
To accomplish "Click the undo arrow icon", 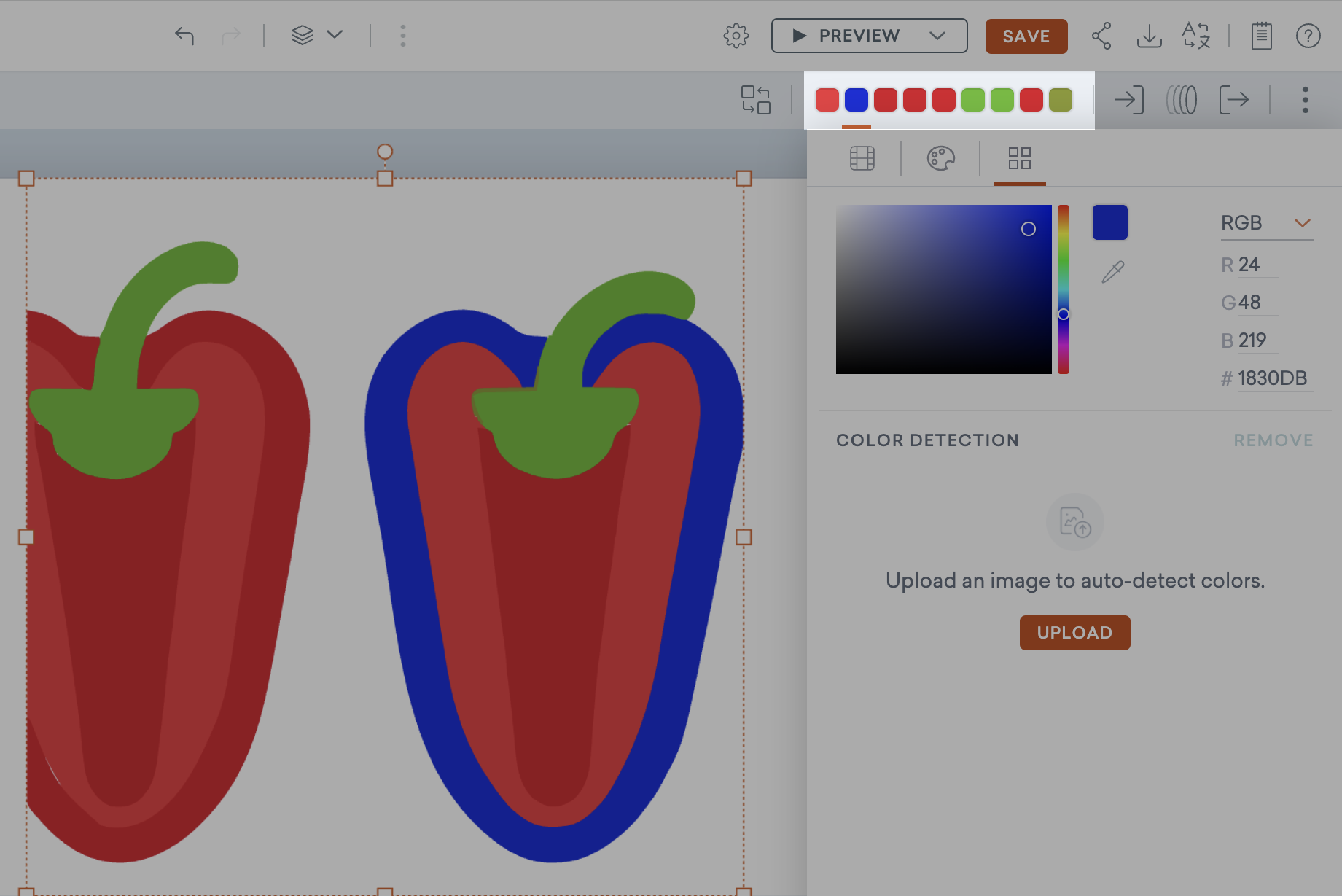I will (x=184, y=36).
